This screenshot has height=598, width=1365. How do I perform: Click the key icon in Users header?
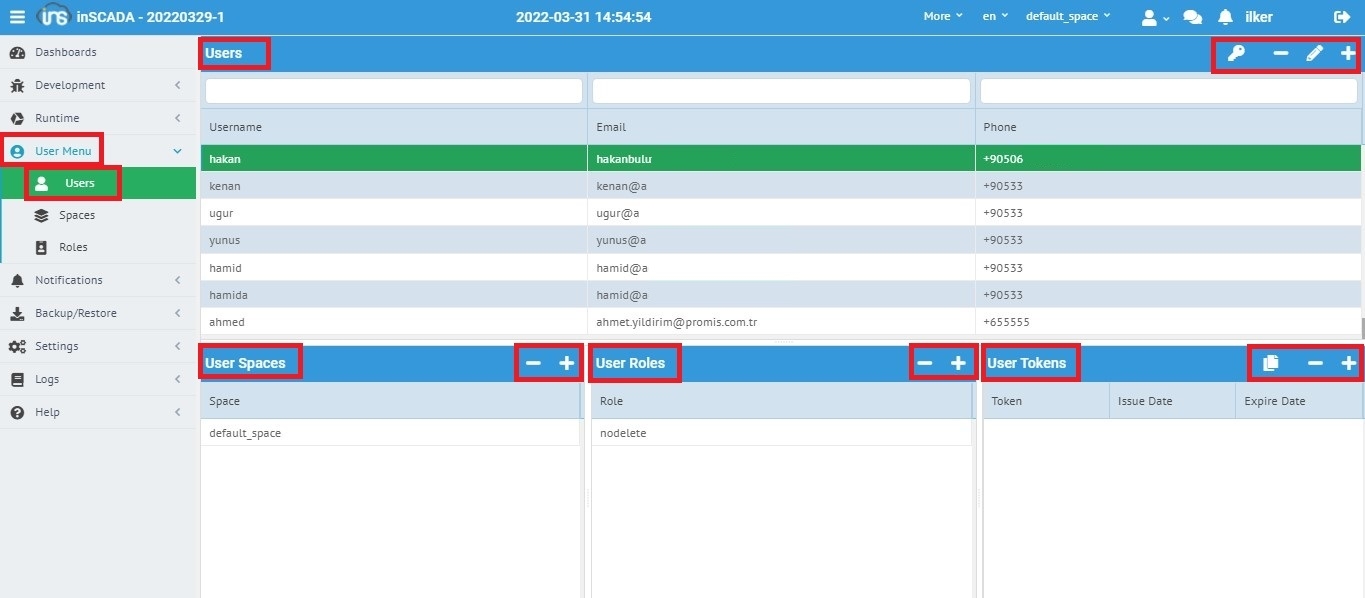[x=1236, y=54]
